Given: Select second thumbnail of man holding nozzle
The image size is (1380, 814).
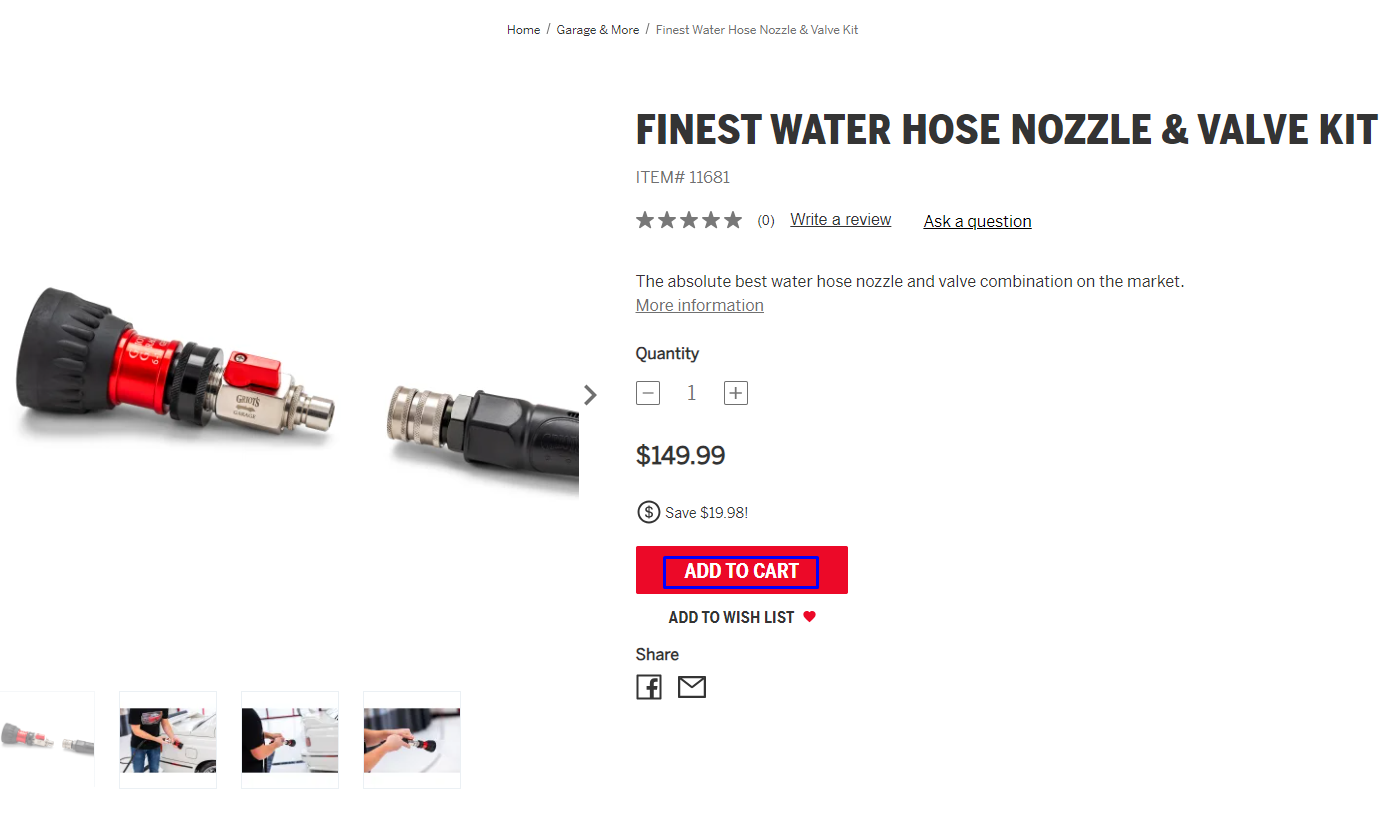Looking at the screenshot, I should click(x=168, y=740).
